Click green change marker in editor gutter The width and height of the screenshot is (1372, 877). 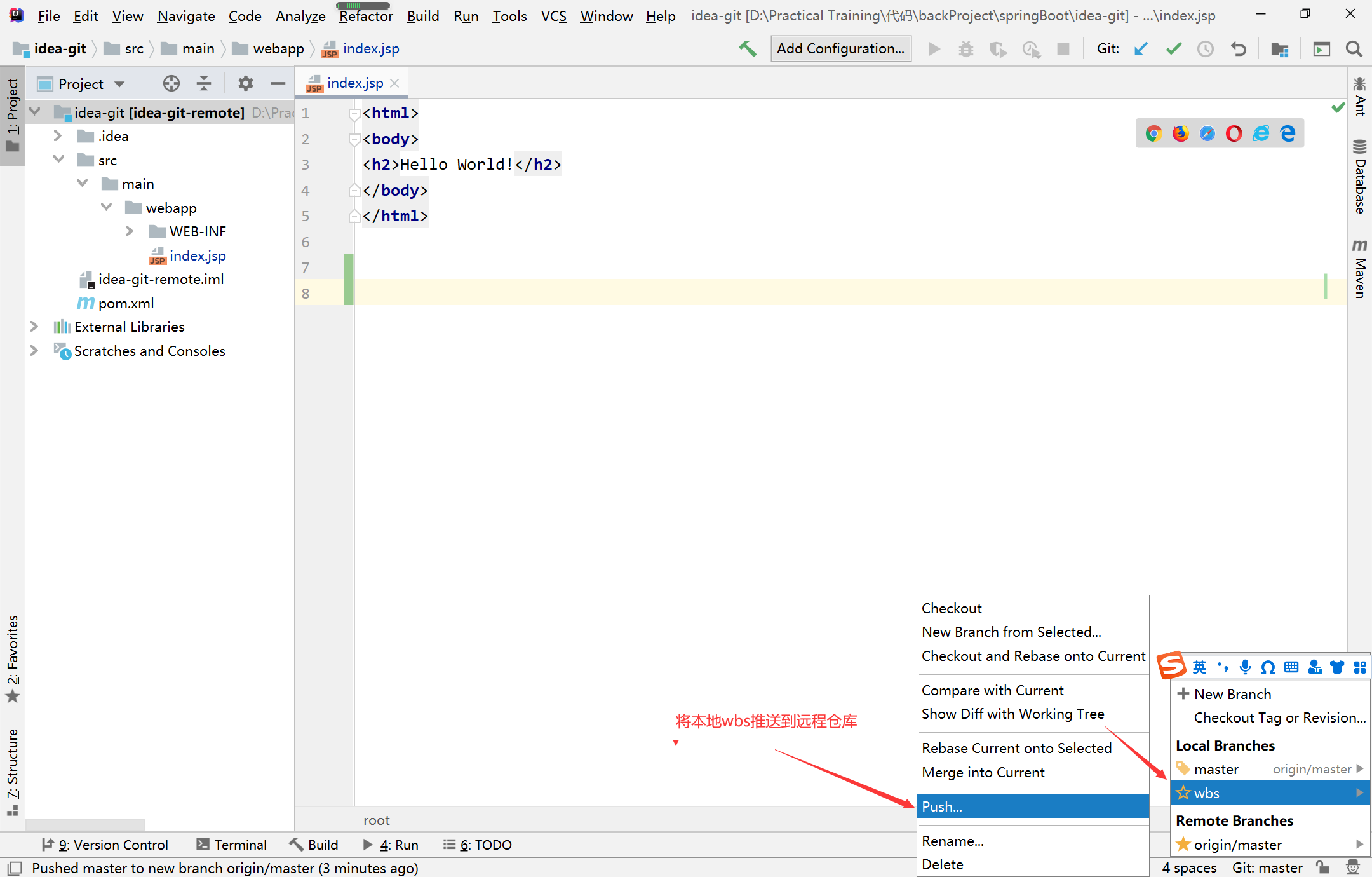[348, 279]
